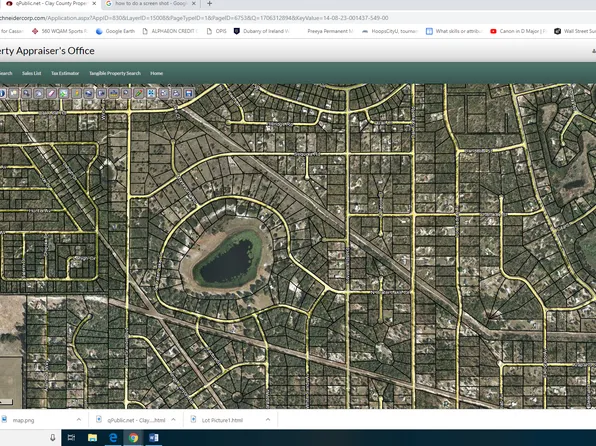596x446 pixels.
Task: Click the yellow-white select tool beside Identify
Action: (x=14, y=93)
